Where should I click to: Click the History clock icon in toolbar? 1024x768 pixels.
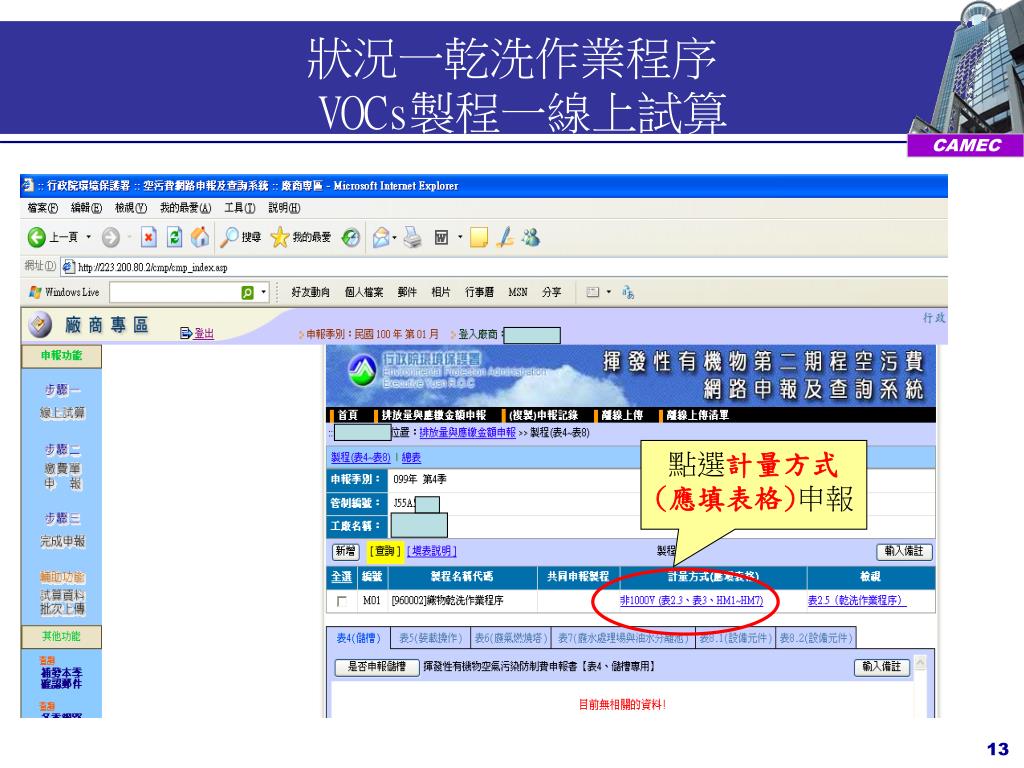click(351, 237)
